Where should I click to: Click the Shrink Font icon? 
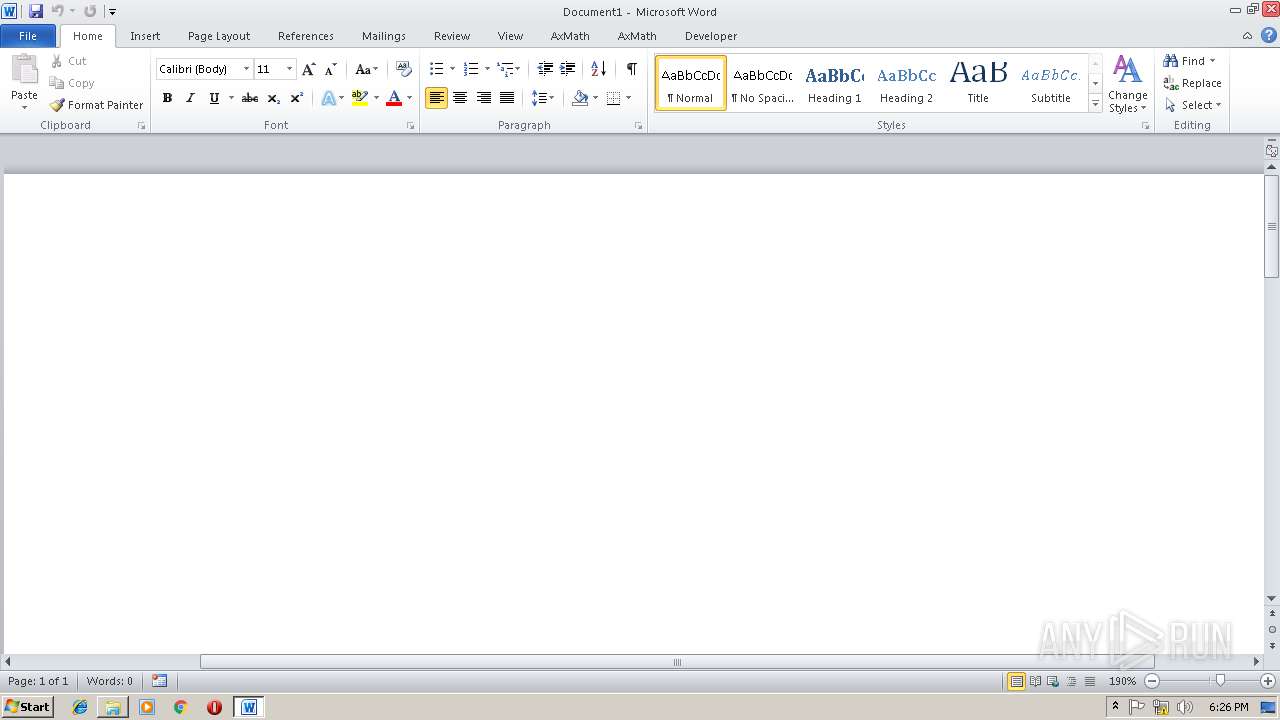point(331,69)
